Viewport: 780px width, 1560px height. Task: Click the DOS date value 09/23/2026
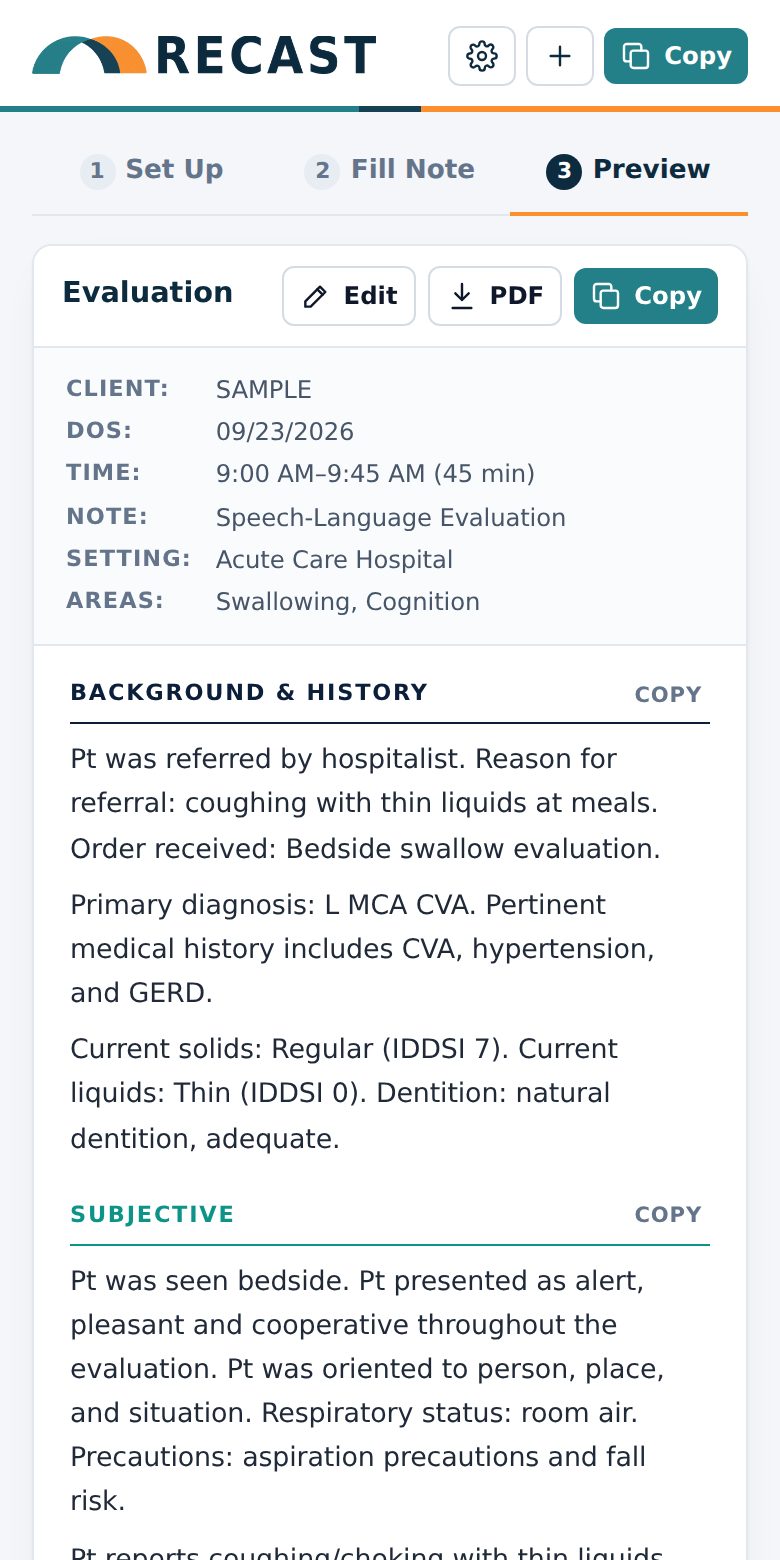click(285, 432)
